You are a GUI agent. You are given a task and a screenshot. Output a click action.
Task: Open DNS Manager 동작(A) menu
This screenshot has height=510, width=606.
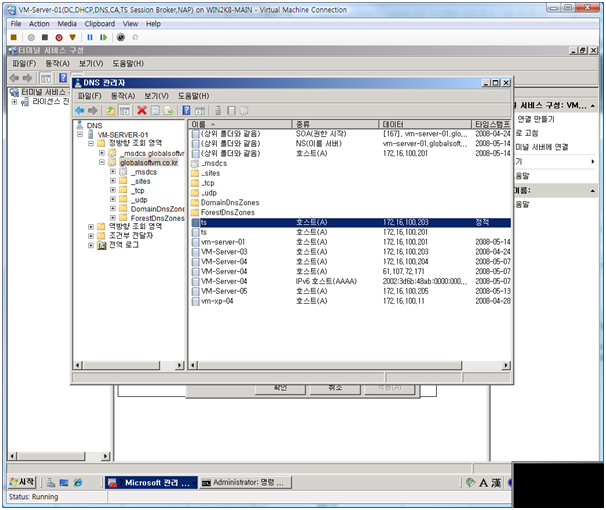(123, 96)
